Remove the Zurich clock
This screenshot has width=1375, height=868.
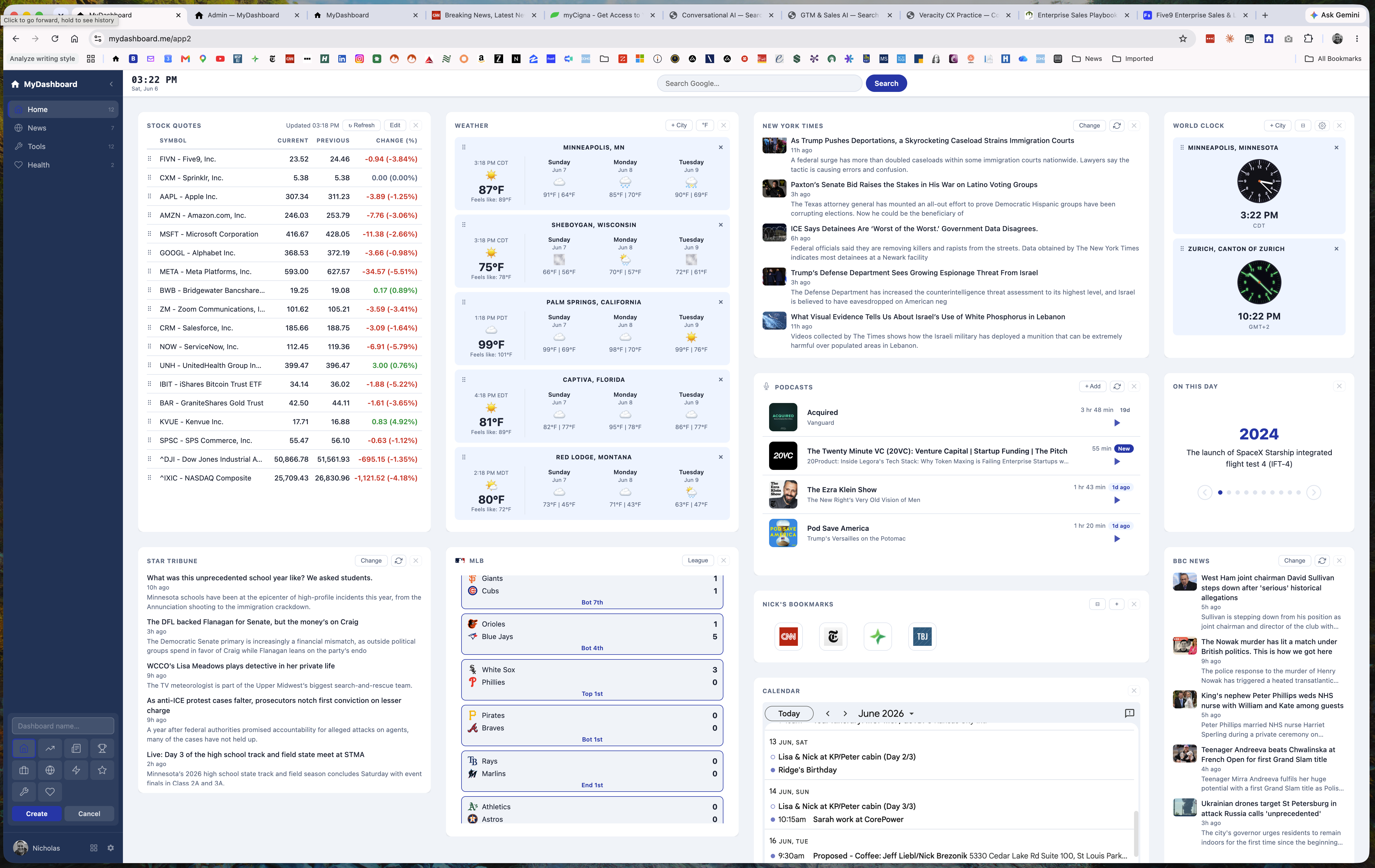[x=1336, y=249]
